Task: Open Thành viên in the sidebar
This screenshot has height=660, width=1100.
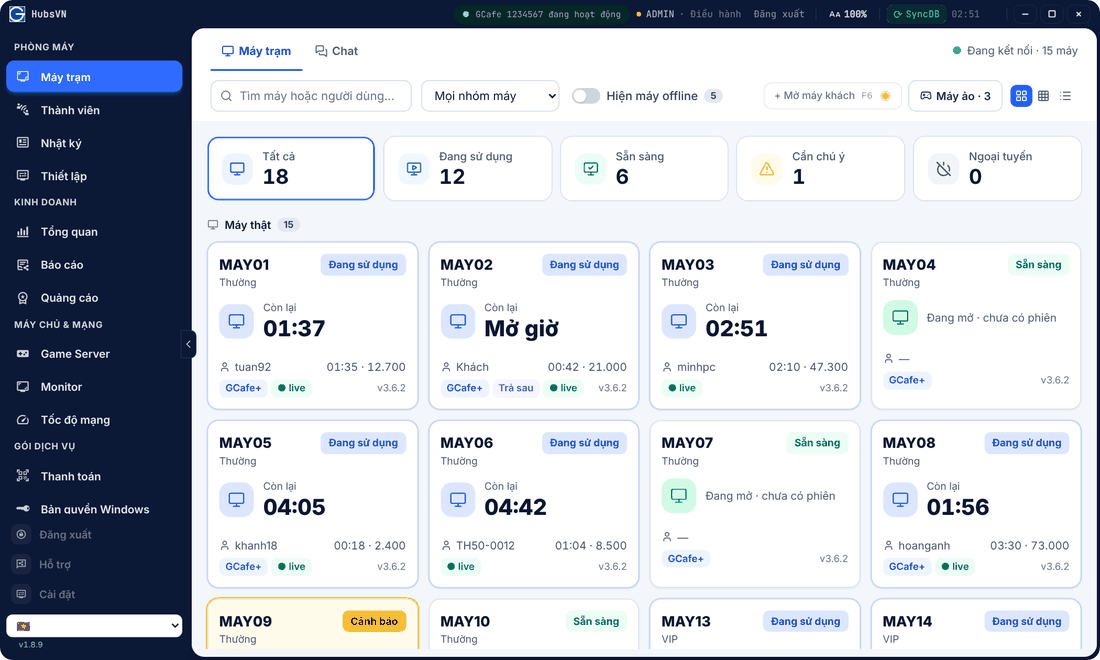Action: click(x=94, y=110)
